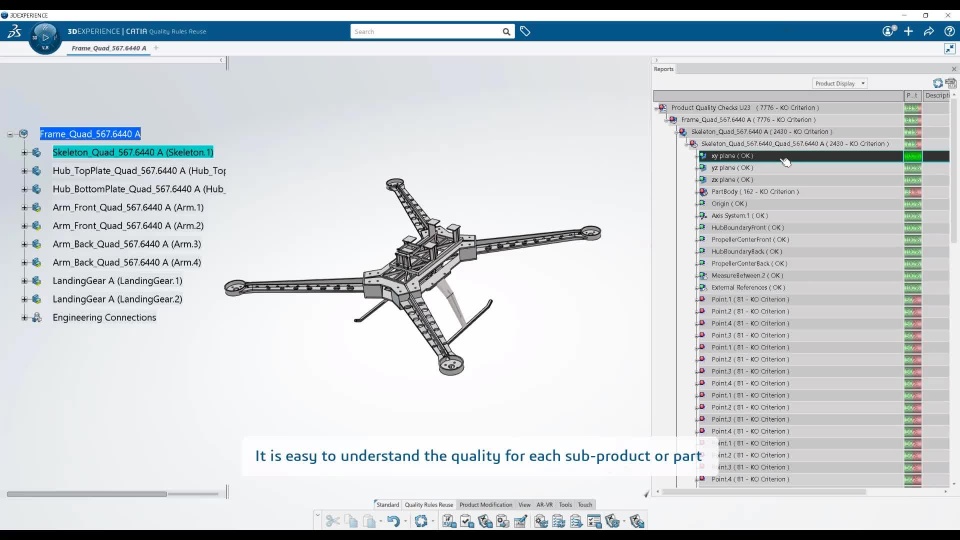Collapse the Frame_Quad_567.6440 A root node
This screenshot has height=540, width=960.
tap(10, 134)
